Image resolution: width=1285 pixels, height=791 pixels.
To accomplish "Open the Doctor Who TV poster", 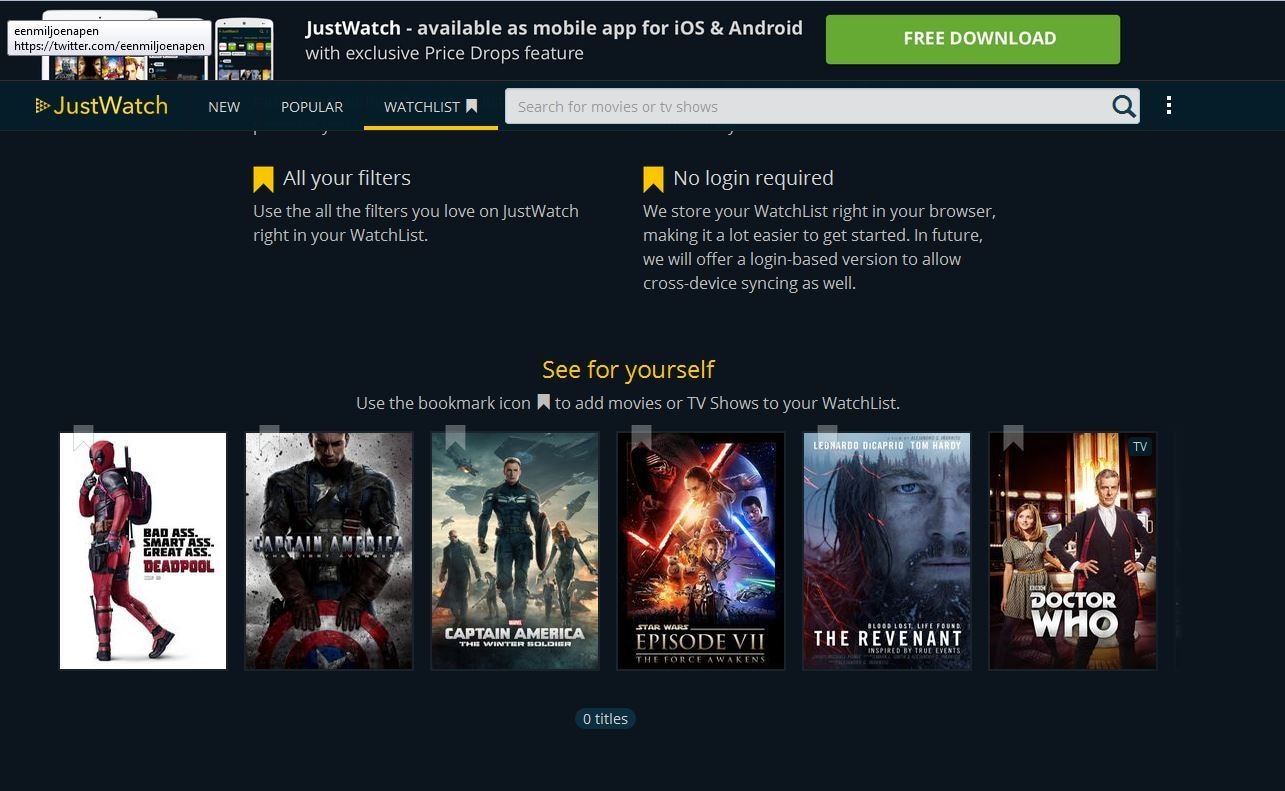I will [x=1073, y=551].
